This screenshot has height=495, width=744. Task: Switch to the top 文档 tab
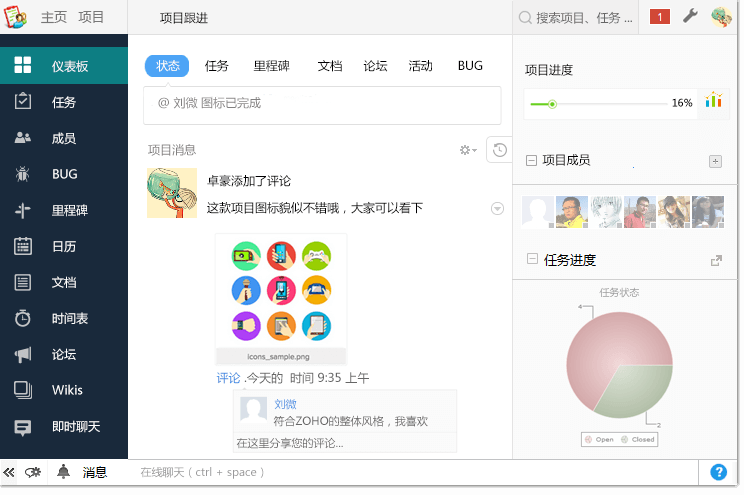(330, 65)
